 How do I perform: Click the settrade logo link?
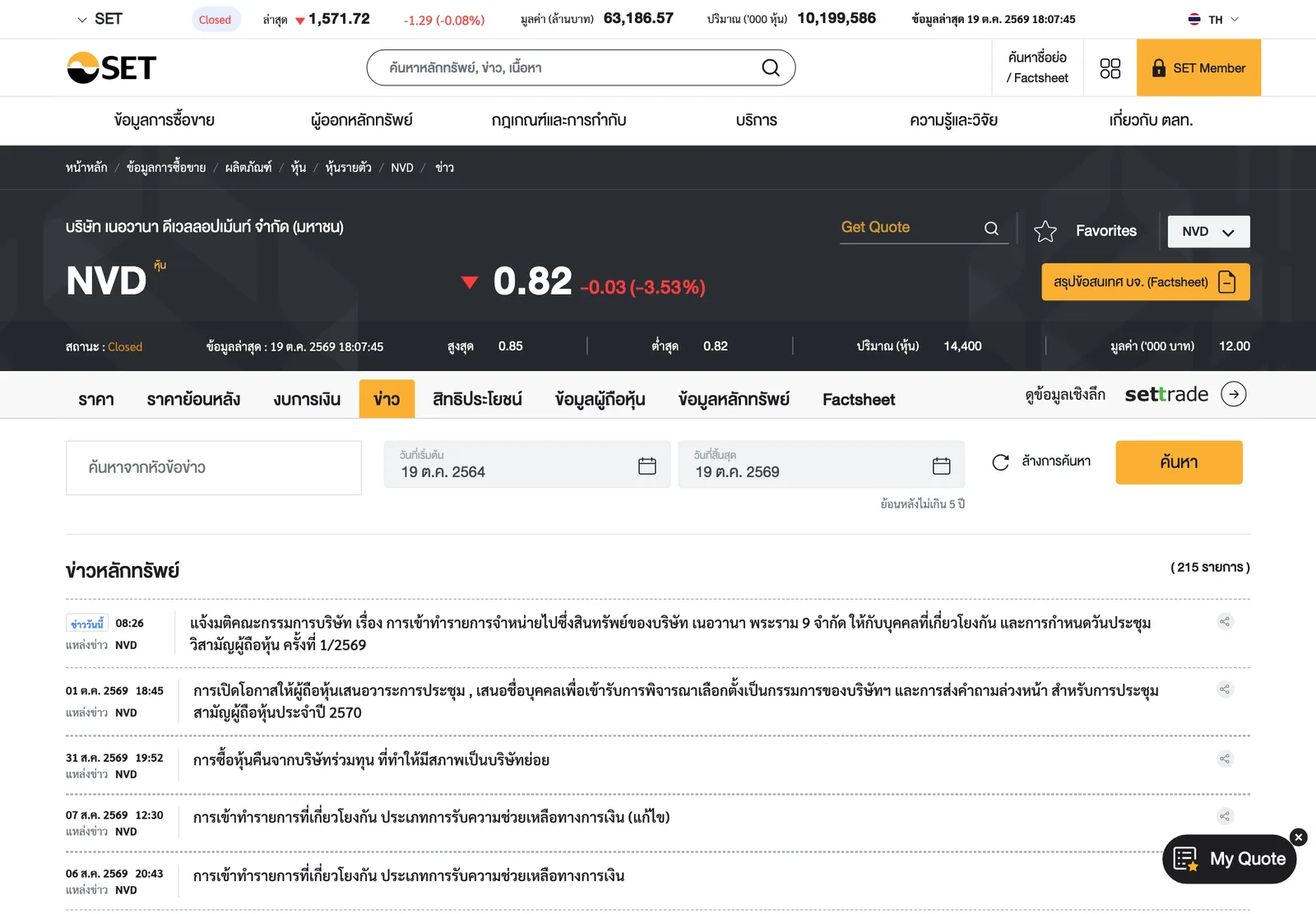(1166, 394)
